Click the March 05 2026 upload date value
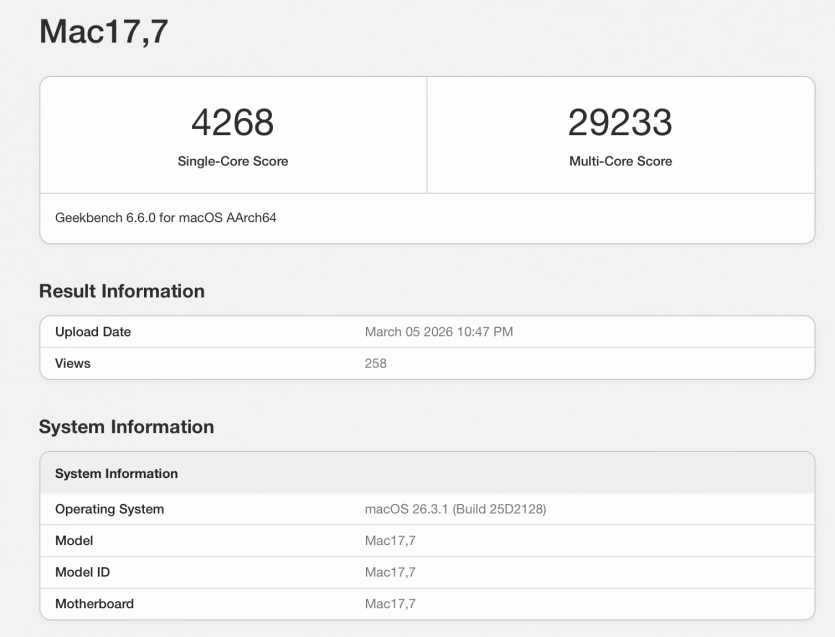835x637 pixels. [x=440, y=331]
